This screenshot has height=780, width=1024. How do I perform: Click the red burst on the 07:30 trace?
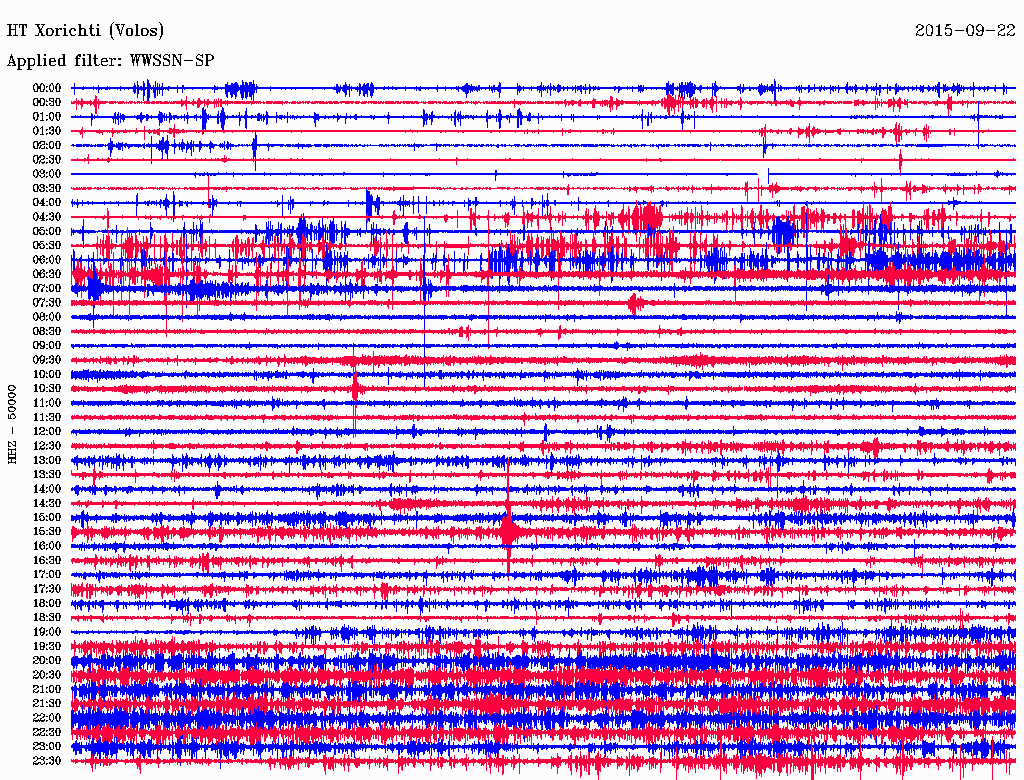pos(635,304)
